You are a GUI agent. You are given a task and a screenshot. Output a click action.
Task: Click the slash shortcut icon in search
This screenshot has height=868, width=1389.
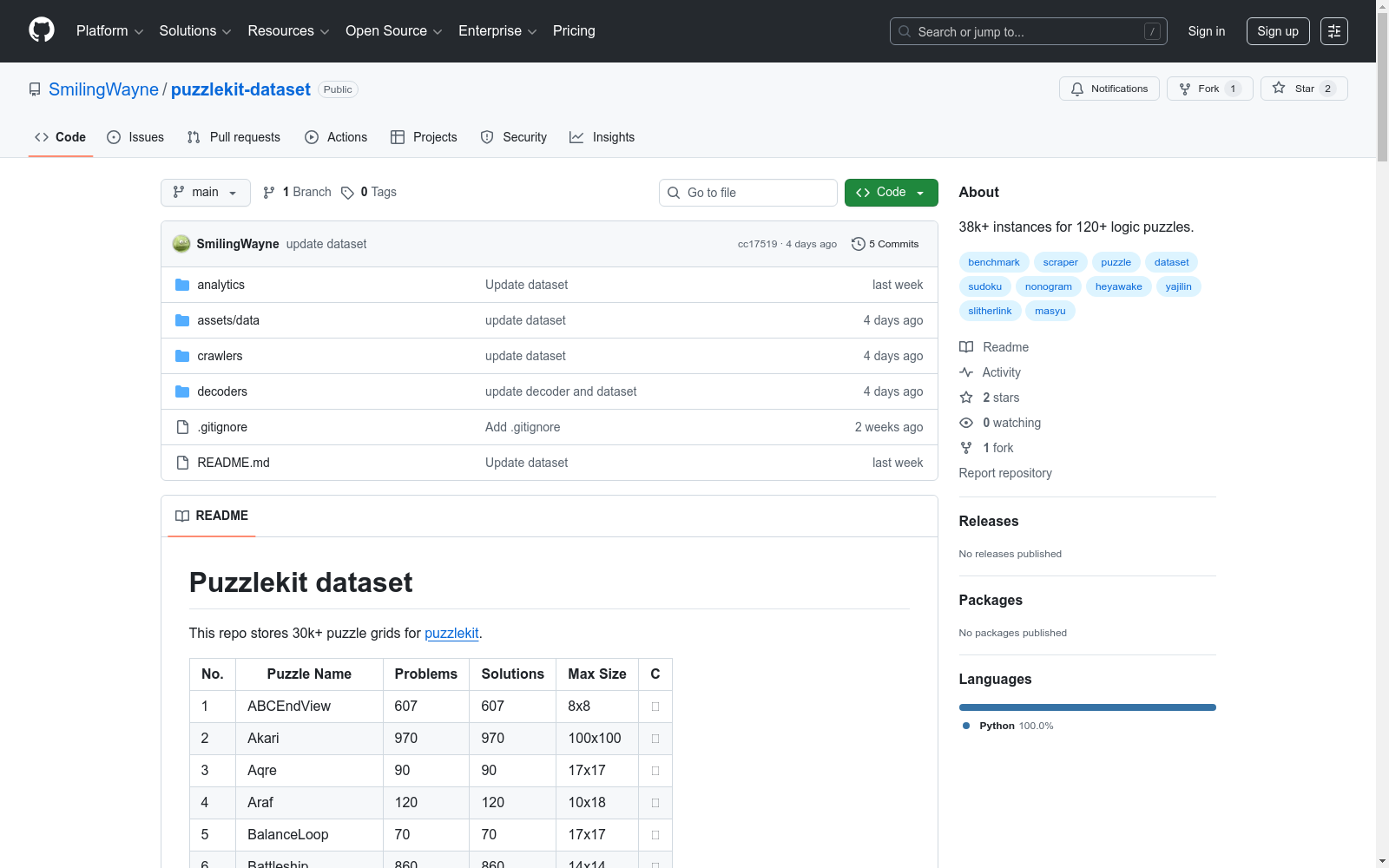point(1152,31)
